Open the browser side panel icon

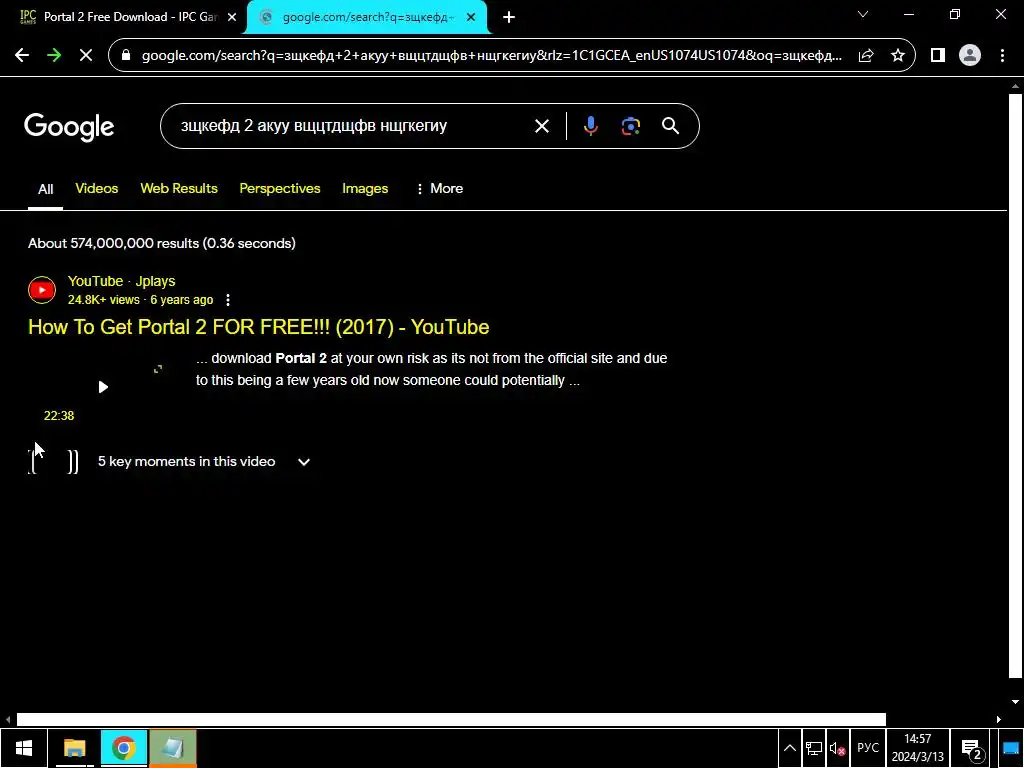(938, 56)
